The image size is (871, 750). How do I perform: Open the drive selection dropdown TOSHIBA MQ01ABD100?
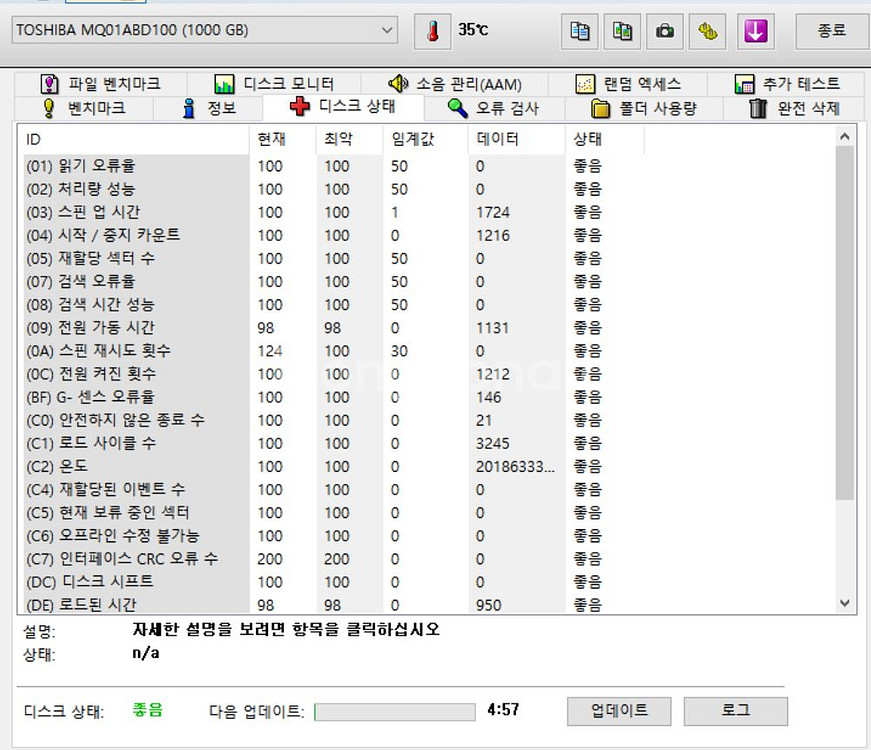pos(204,30)
